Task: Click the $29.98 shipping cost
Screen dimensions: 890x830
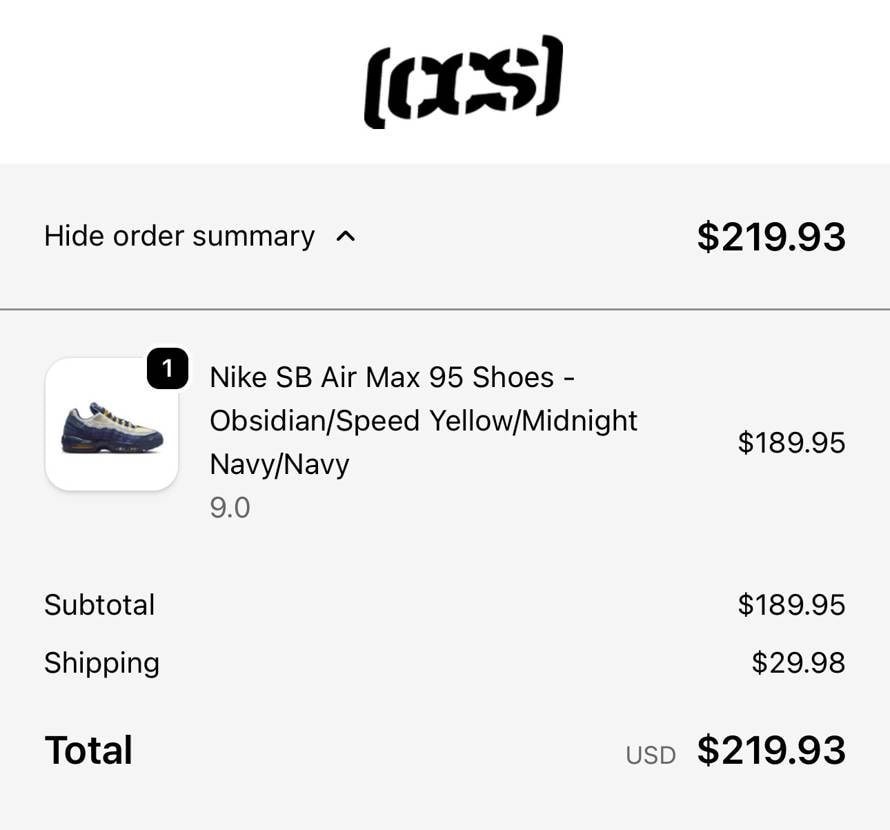Action: pyautogui.click(x=798, y=663)
